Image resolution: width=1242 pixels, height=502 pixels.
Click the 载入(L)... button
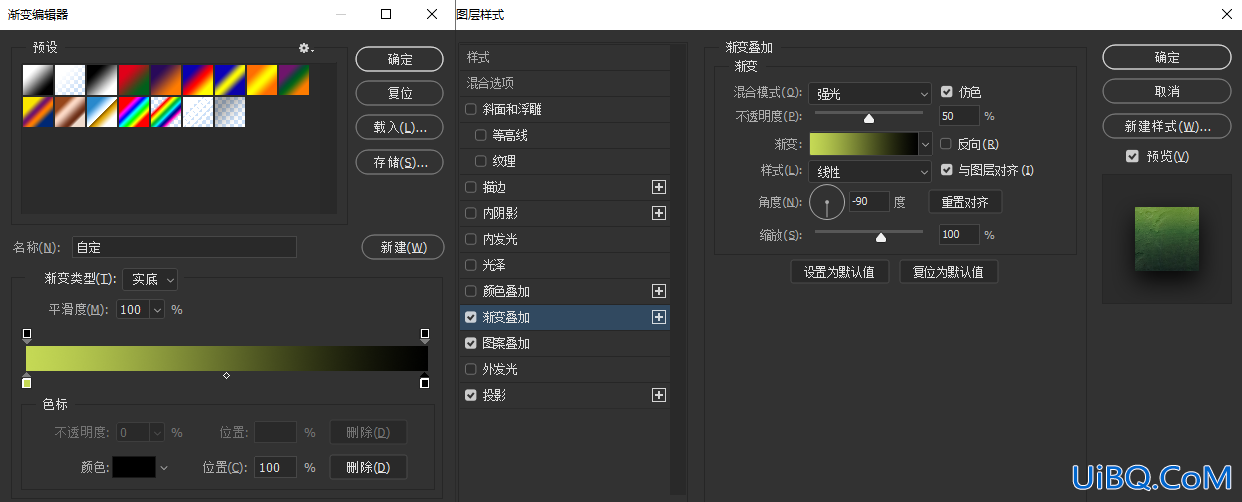click(x=400, y=127)
